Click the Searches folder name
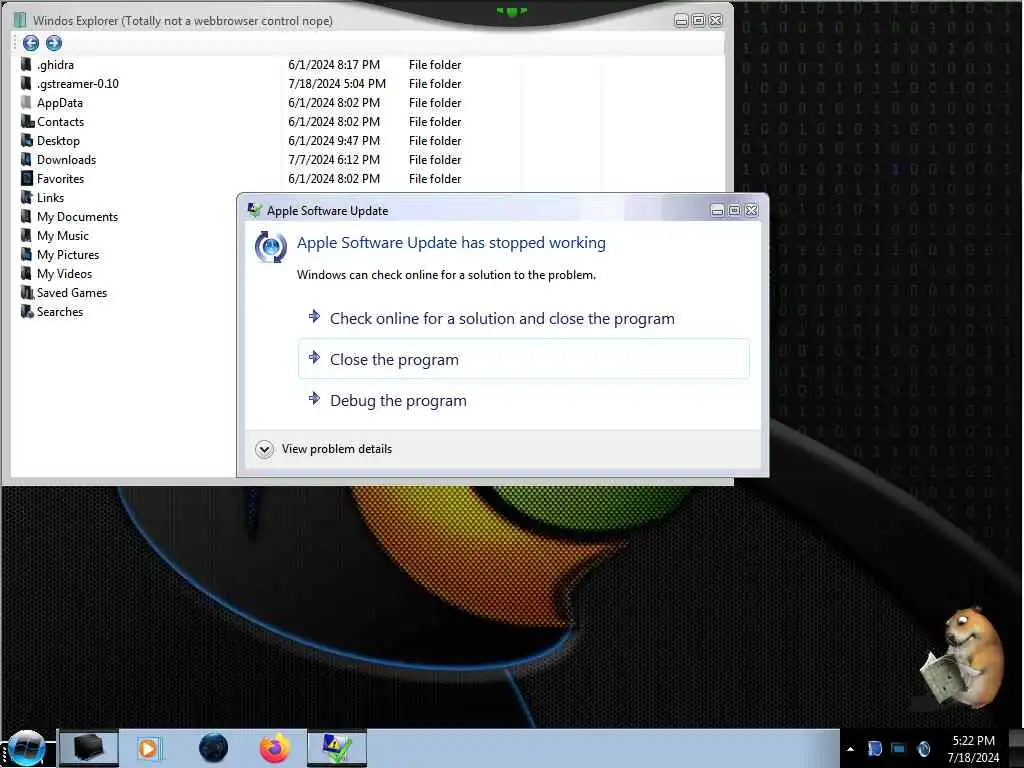 click(60, 312)
